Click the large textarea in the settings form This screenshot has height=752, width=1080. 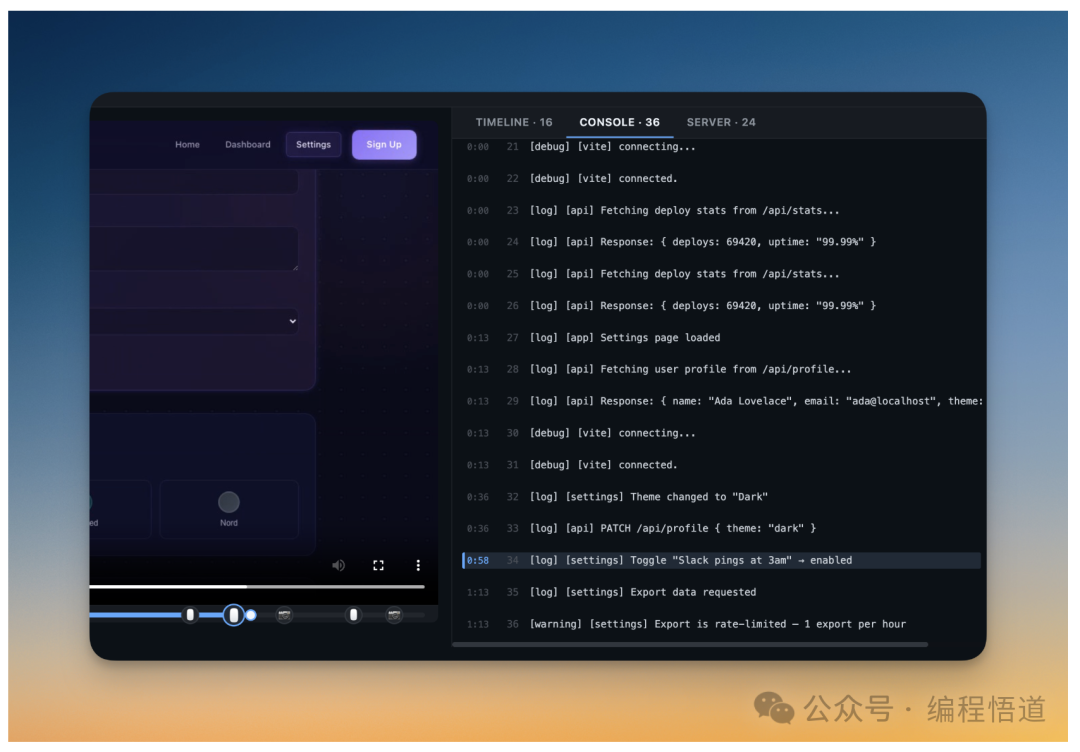(x=194, y=249)
